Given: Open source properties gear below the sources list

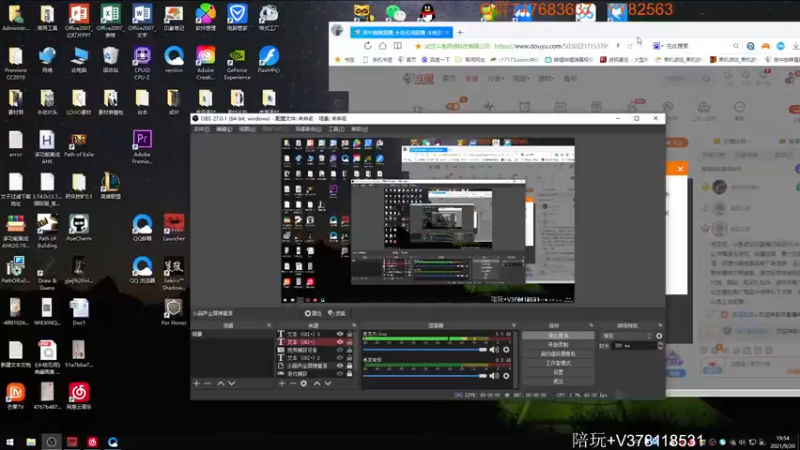Looking at the screenshot, I should [304, 384].
